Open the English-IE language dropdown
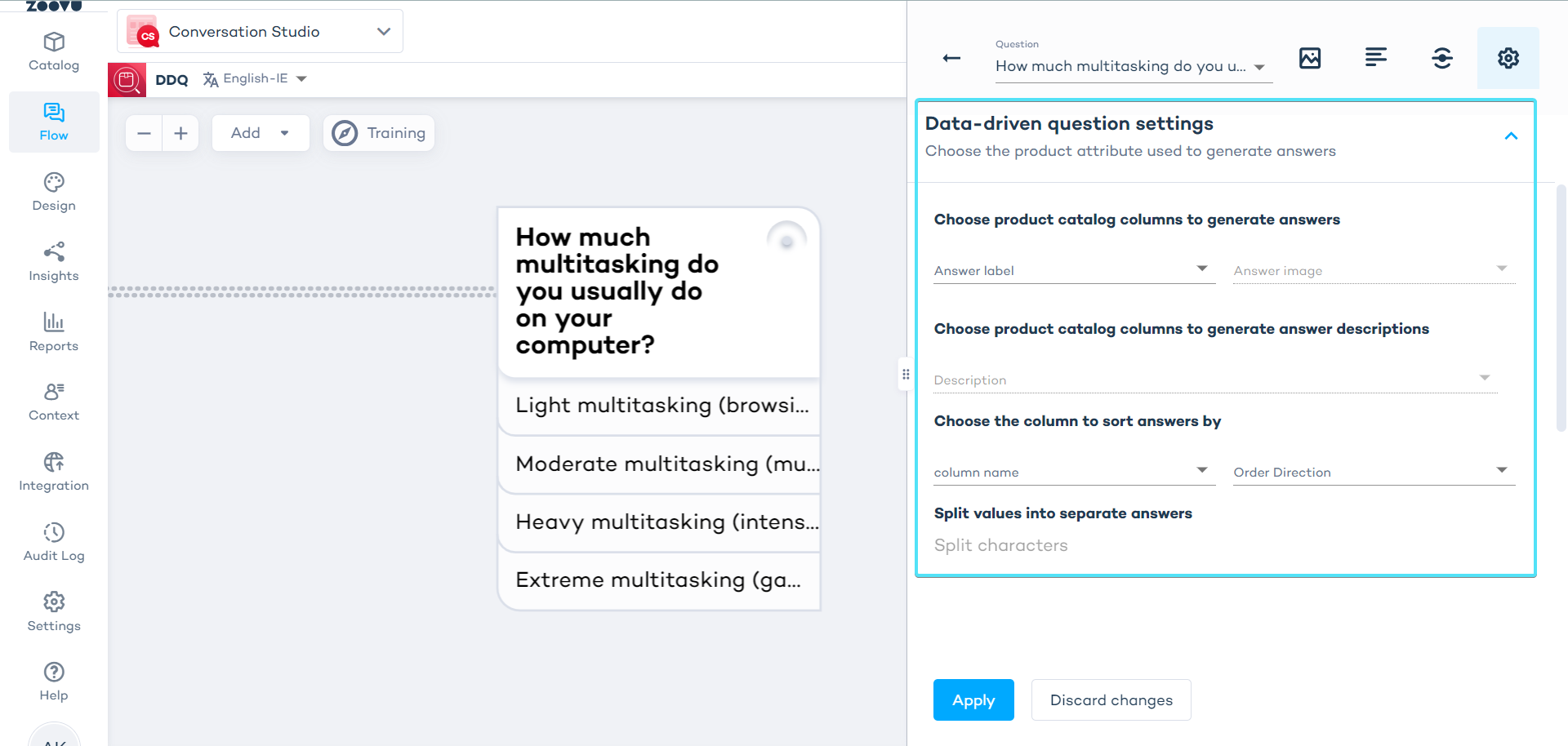1568x746 pixels. 255,78
